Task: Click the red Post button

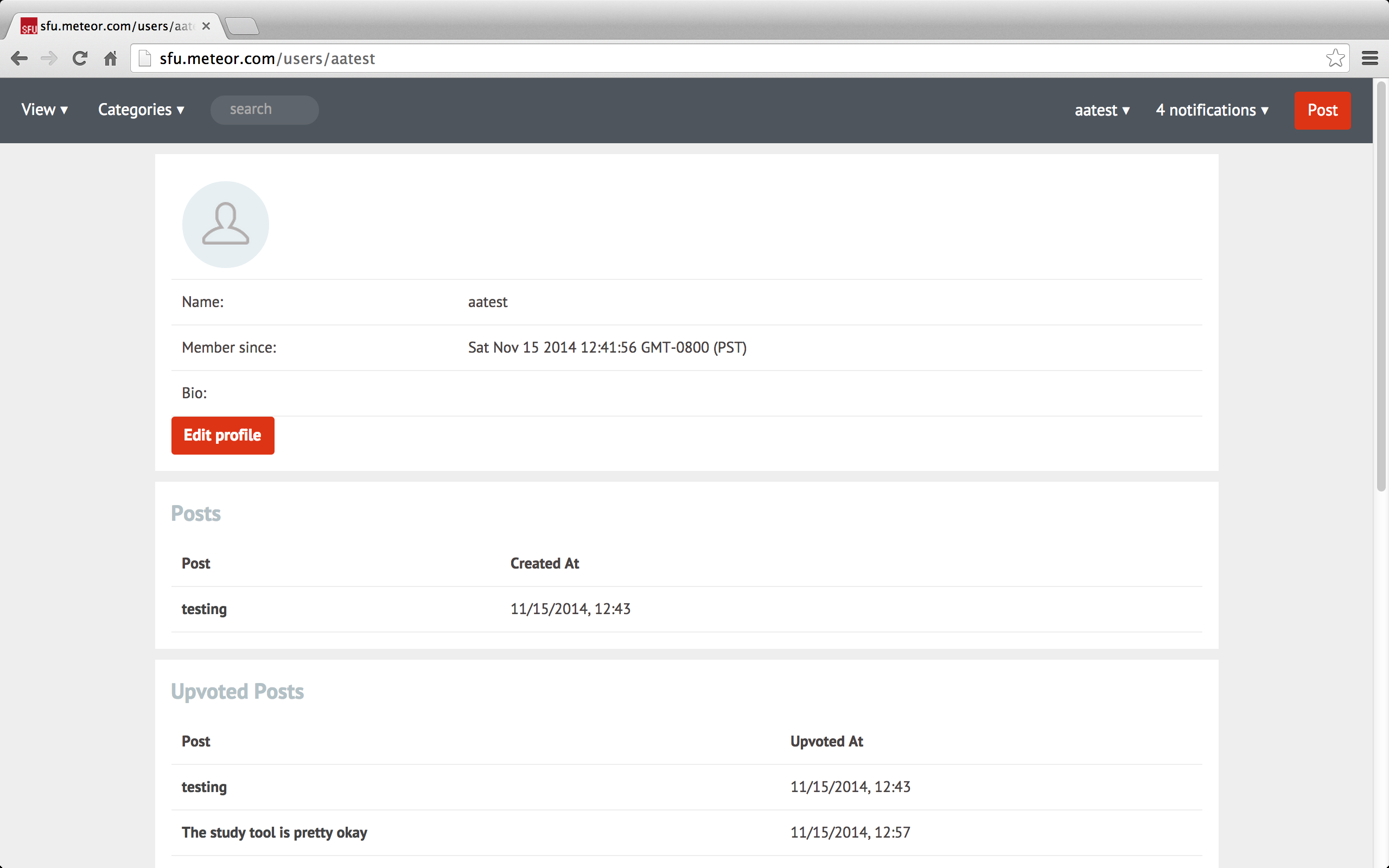Action: [x=1322, y=110]
